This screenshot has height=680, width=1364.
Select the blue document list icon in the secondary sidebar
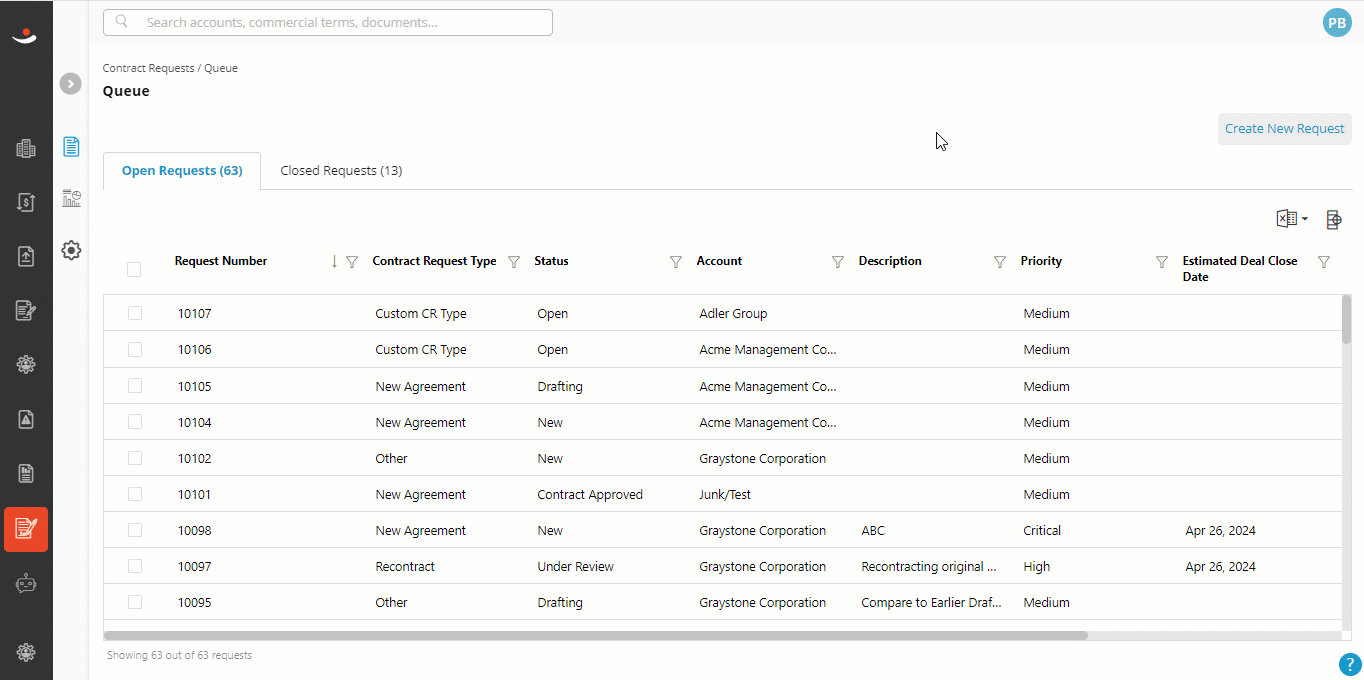pos(71,147)
